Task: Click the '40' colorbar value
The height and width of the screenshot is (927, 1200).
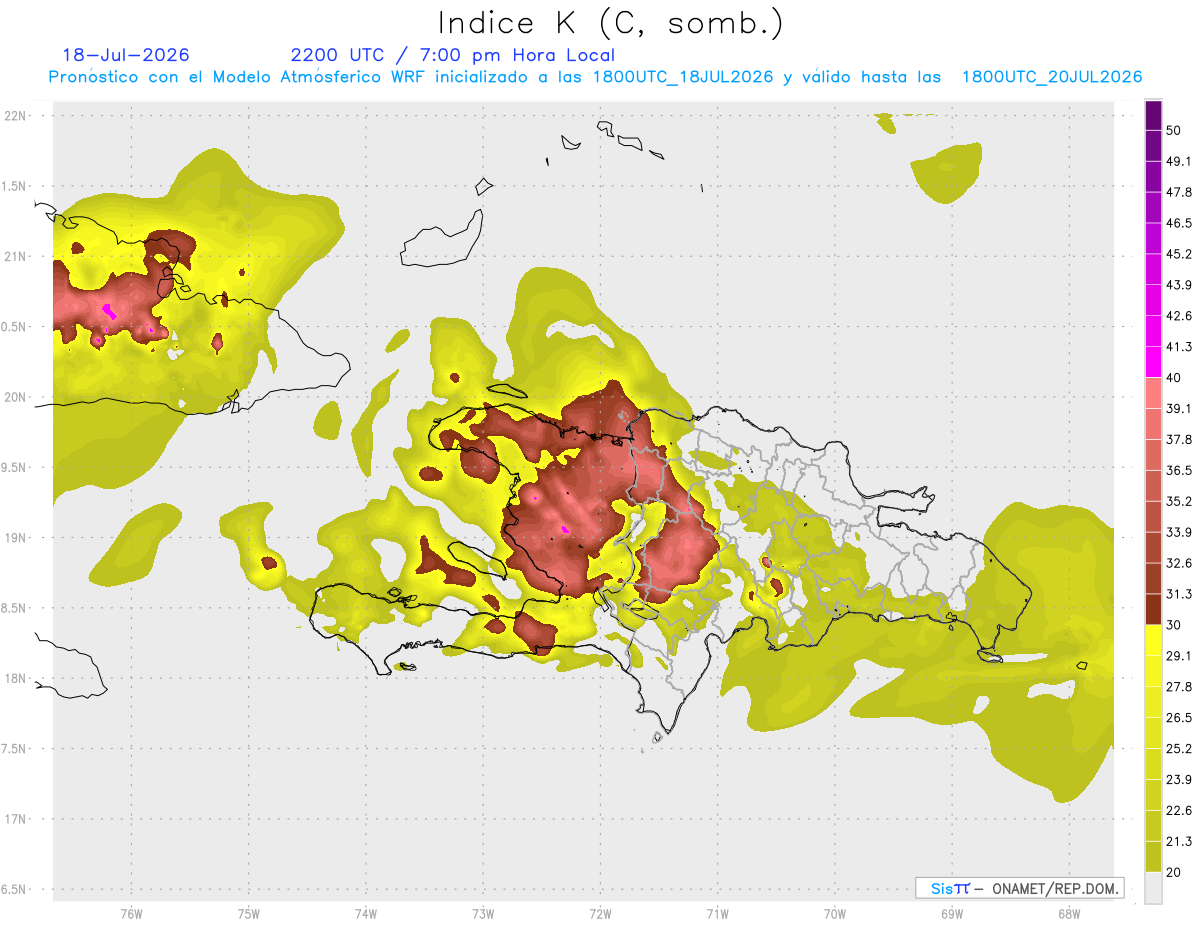Action: point(1175,378)
